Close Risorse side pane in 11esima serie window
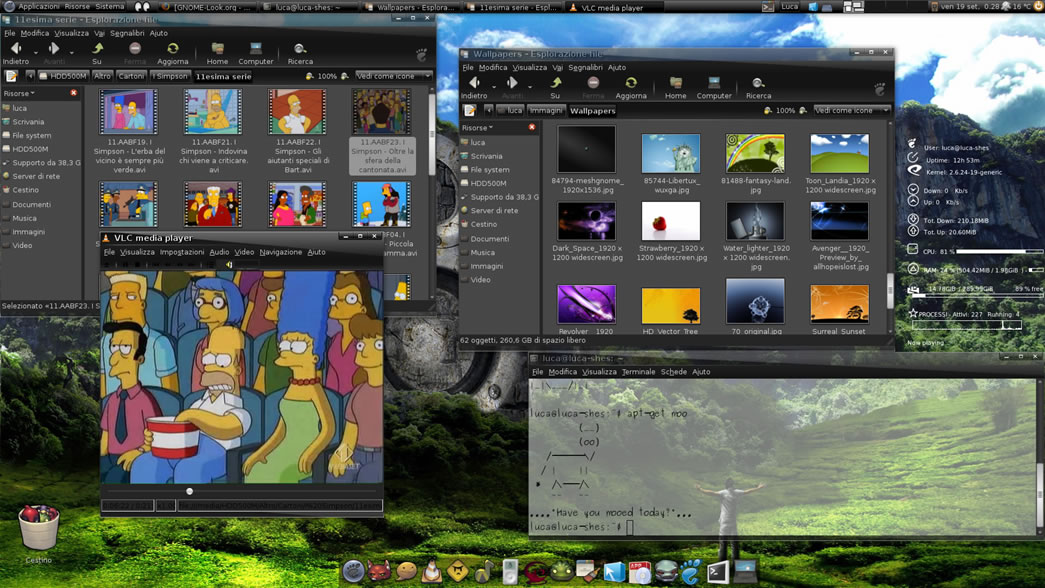 pyautogui.click(x=73, y=93)
